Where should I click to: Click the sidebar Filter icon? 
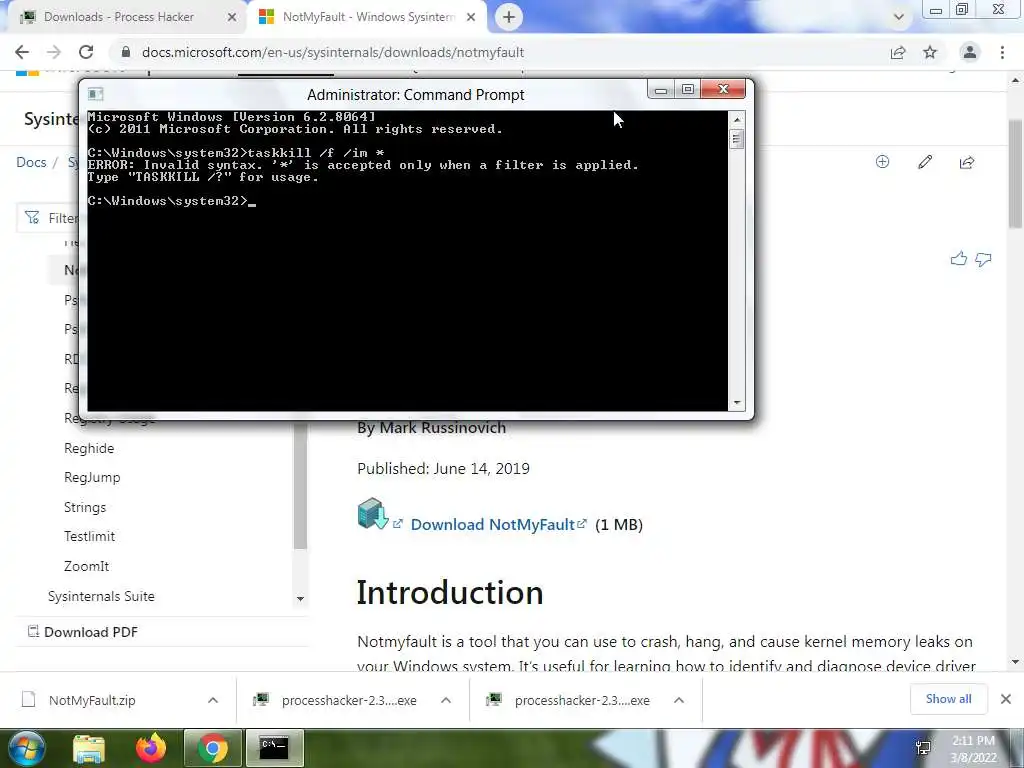pos(32,217)
